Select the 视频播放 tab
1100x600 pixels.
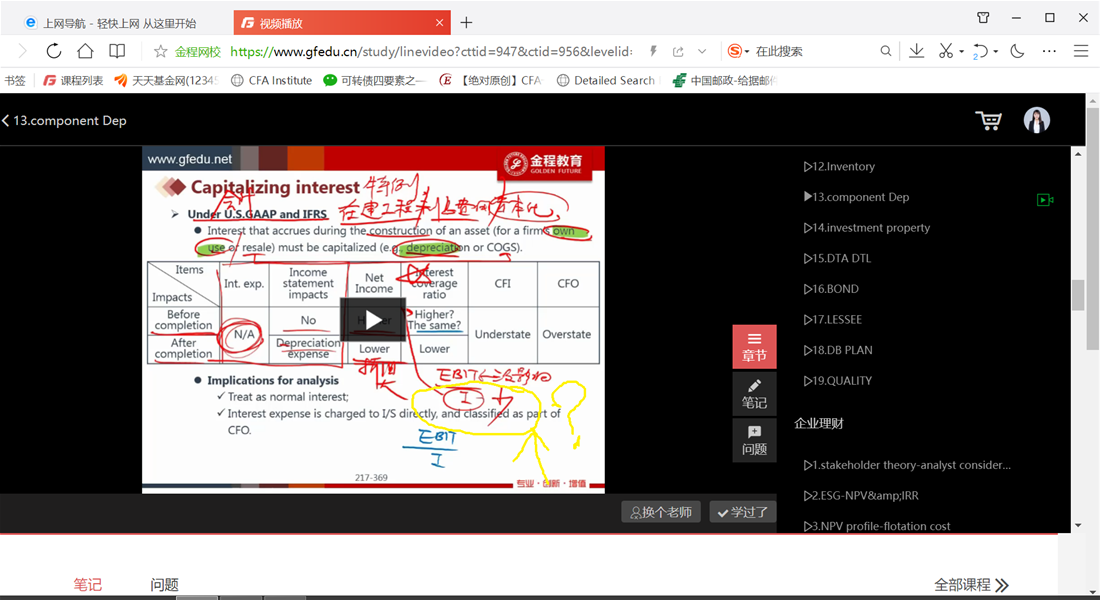[342, 23]
